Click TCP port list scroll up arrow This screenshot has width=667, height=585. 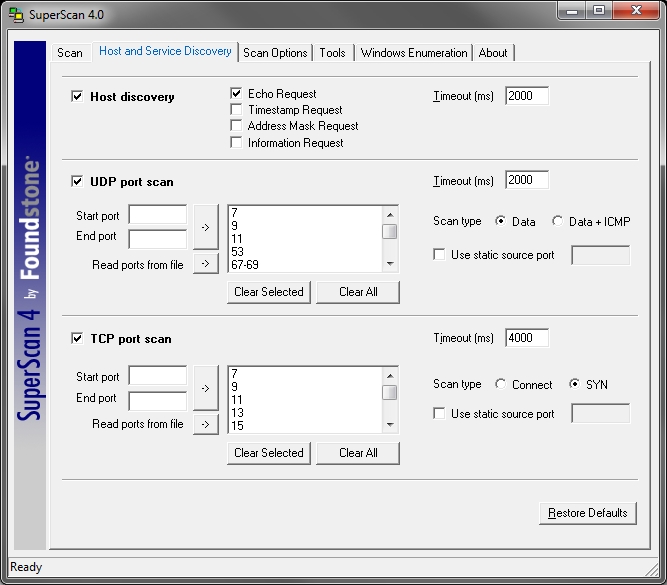[x=390, y=376]
